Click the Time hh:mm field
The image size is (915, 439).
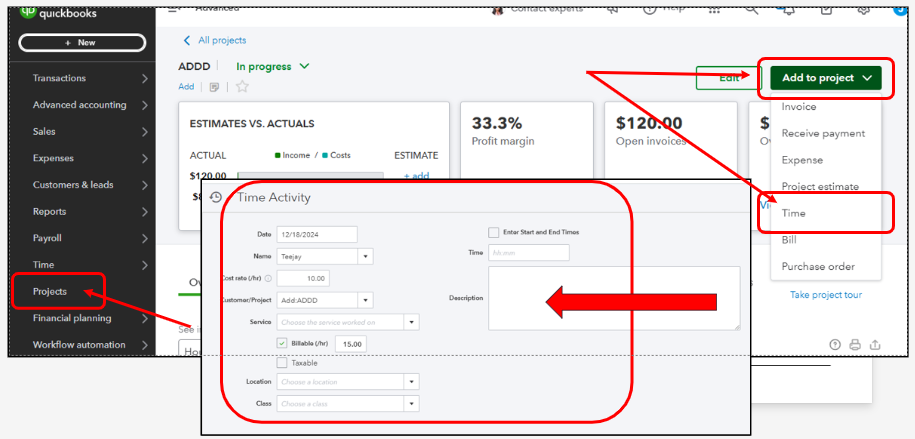529,253
